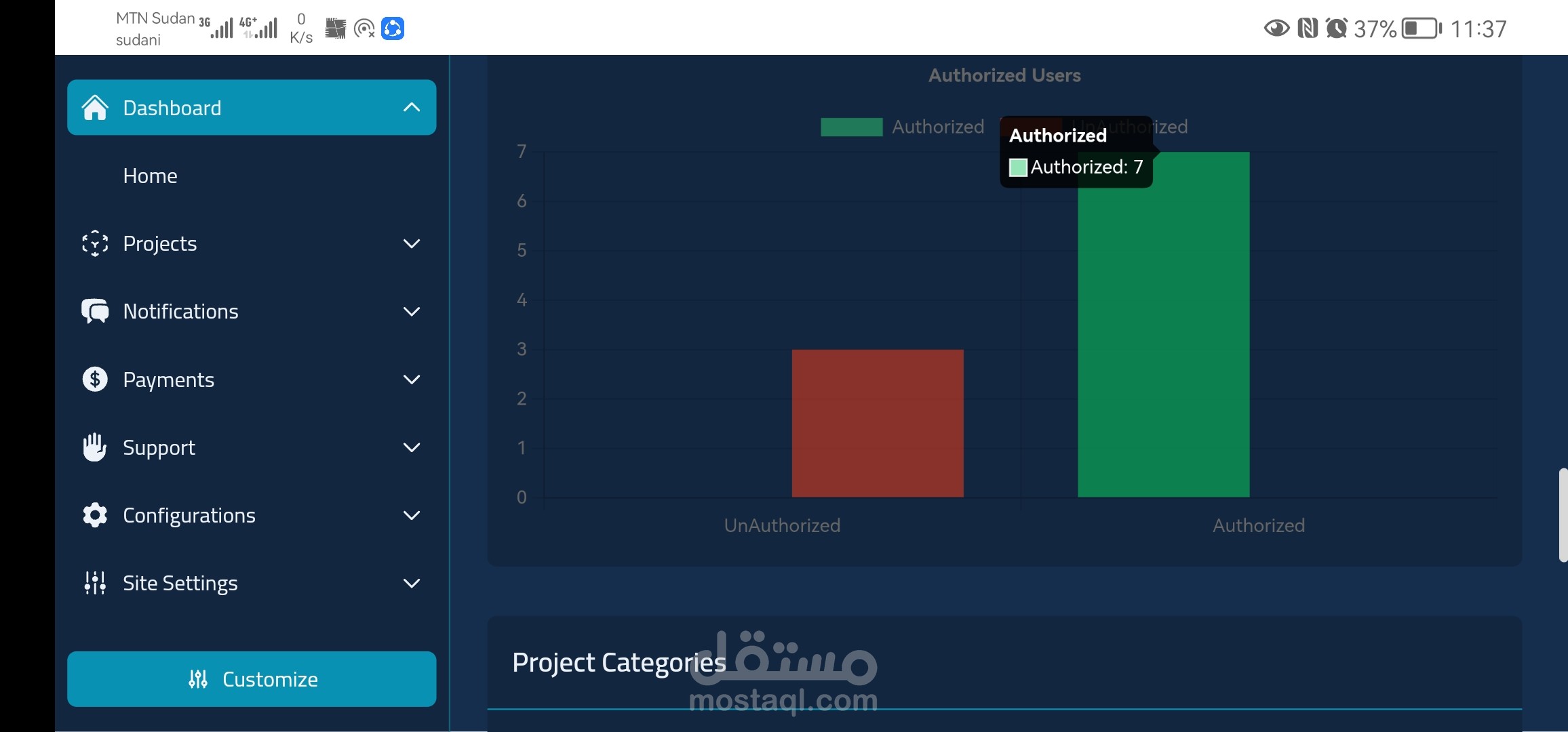
Task: Click the Dashboard home icon
Action: [95, 108]
